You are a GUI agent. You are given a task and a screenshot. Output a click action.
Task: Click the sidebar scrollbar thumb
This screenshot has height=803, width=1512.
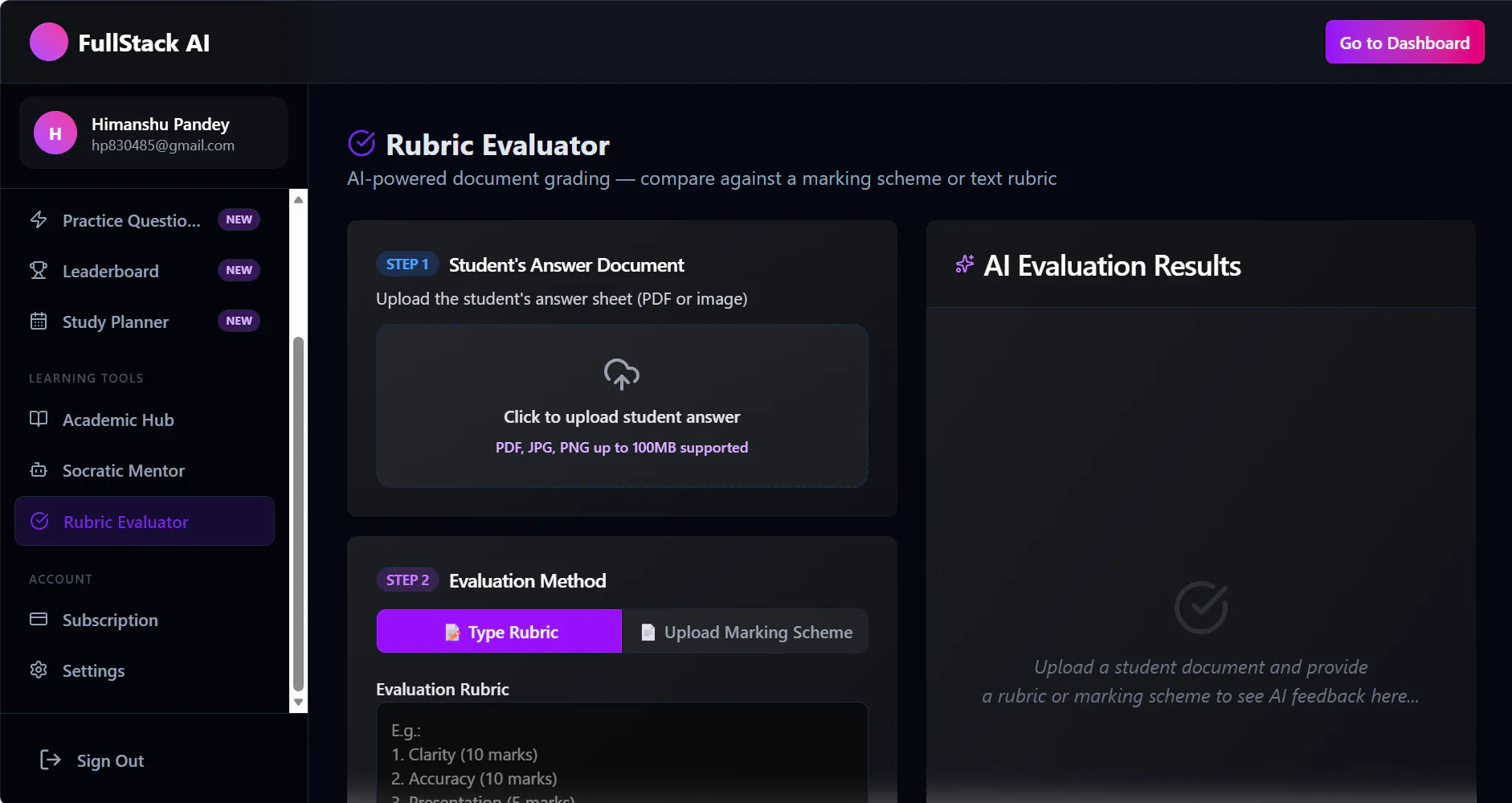pos(298,514)
